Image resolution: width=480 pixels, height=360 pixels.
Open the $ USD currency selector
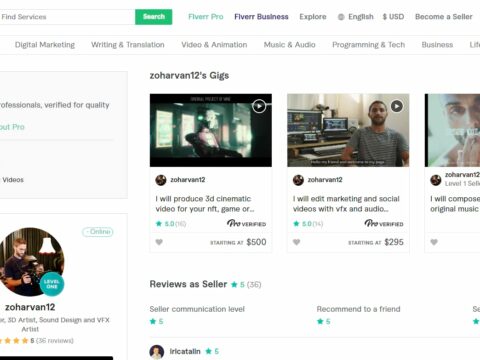pos(393,17)
